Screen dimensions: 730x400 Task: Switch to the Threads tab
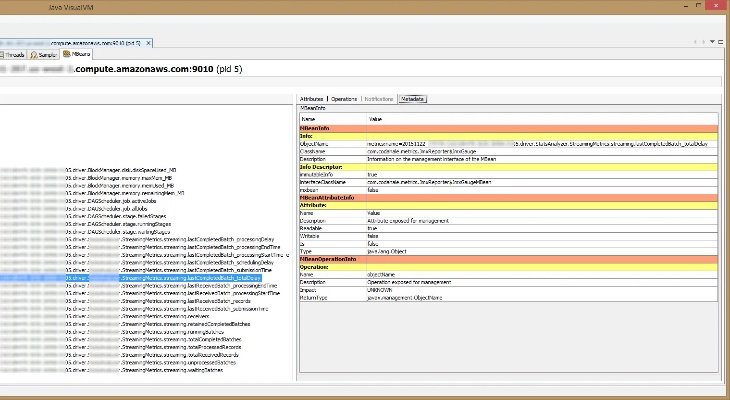coord(13,54)
